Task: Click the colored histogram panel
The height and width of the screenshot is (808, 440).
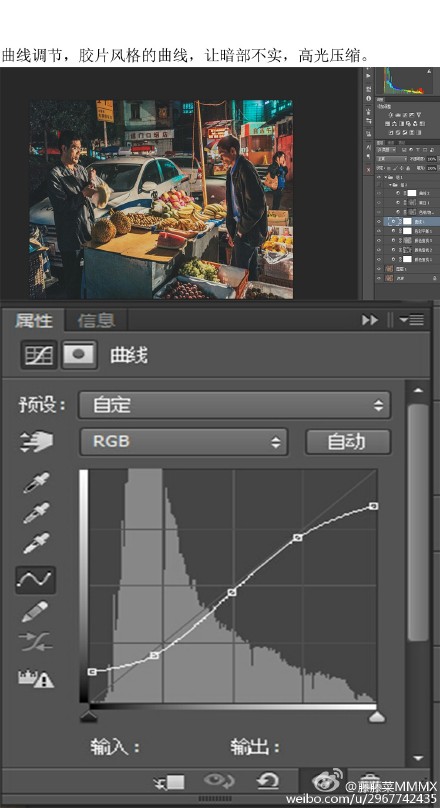Action: 404,81
